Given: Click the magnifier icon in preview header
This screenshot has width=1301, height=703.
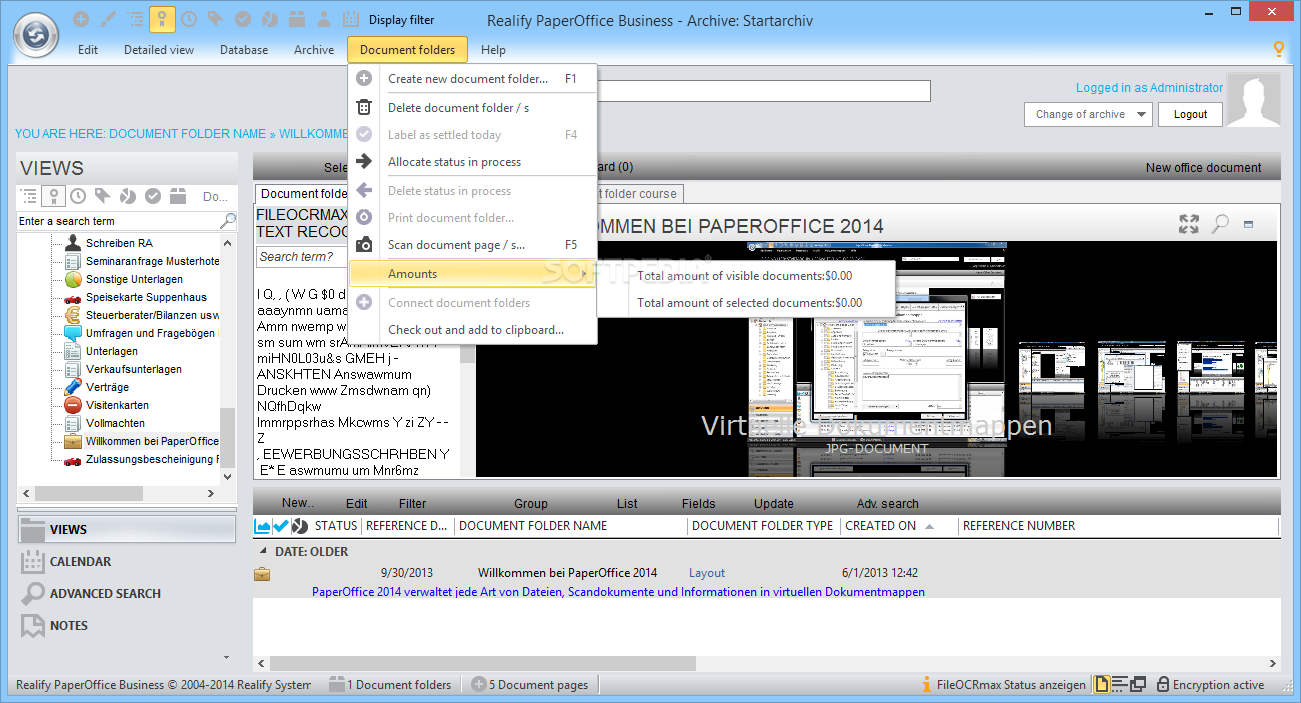Looking at the screenshot, I should [x=1220, y=225].
